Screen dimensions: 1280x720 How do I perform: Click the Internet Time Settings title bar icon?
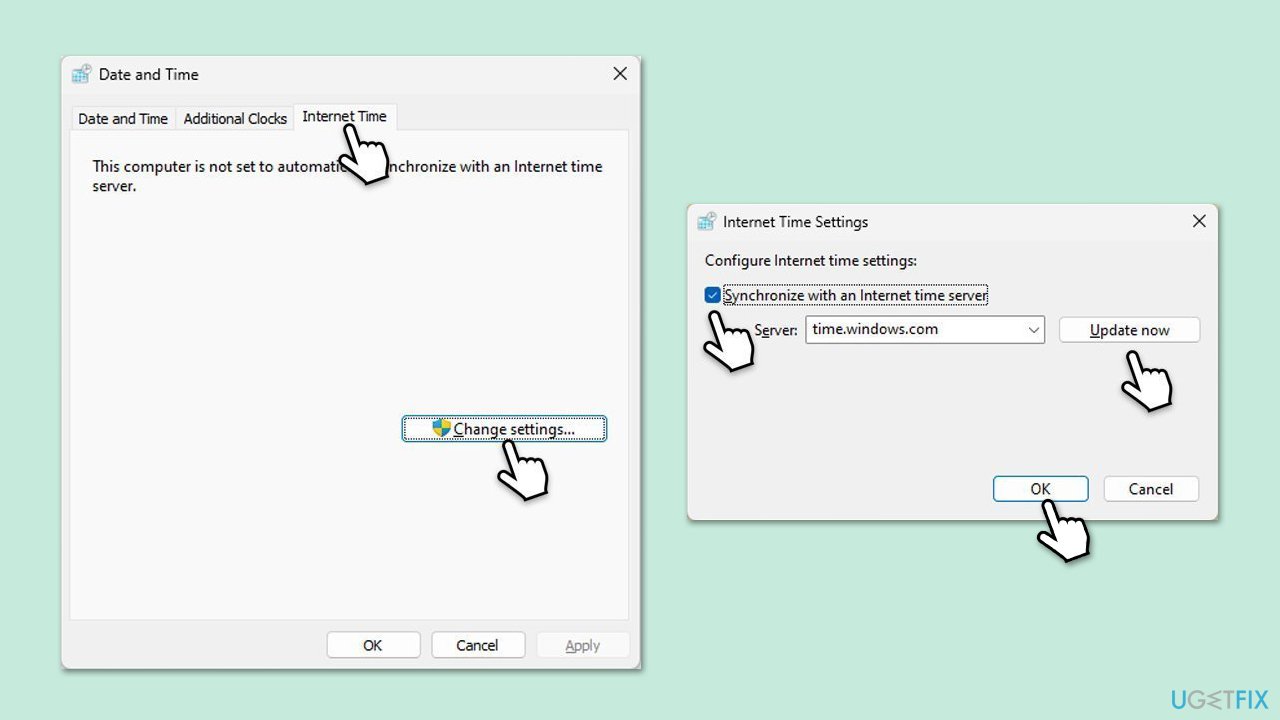707,221
